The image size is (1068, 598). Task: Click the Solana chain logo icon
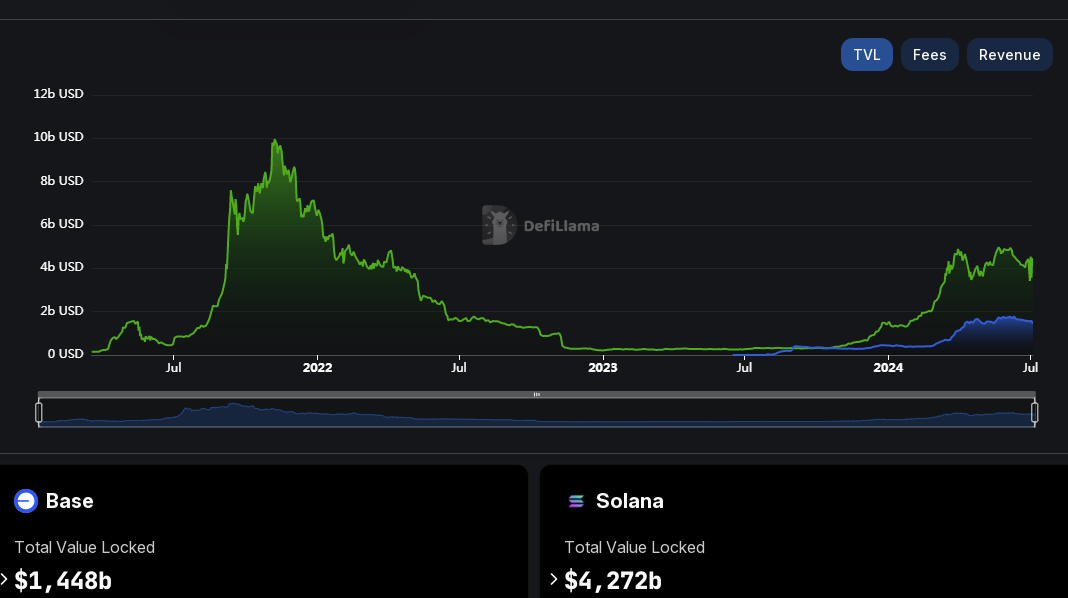576,501
